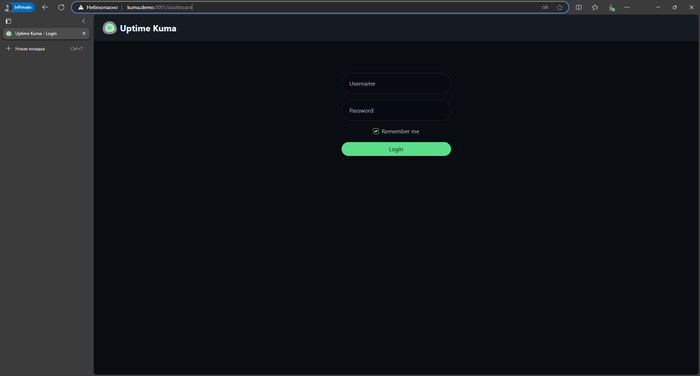Focus the Password input field
The image size is (700, 376).
(x=396, y=110)
